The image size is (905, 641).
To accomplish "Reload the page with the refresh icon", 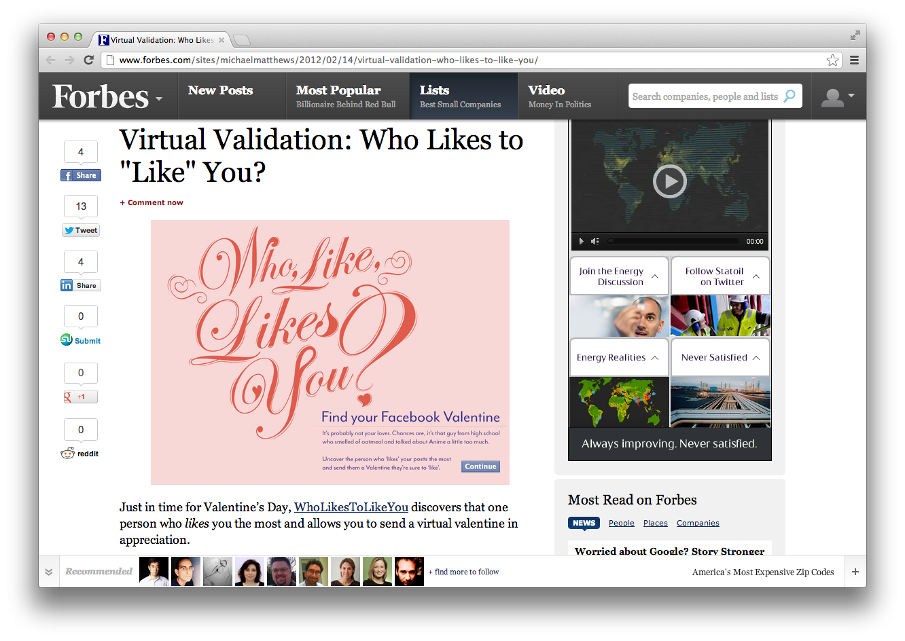I will click(x=88, y=60).
